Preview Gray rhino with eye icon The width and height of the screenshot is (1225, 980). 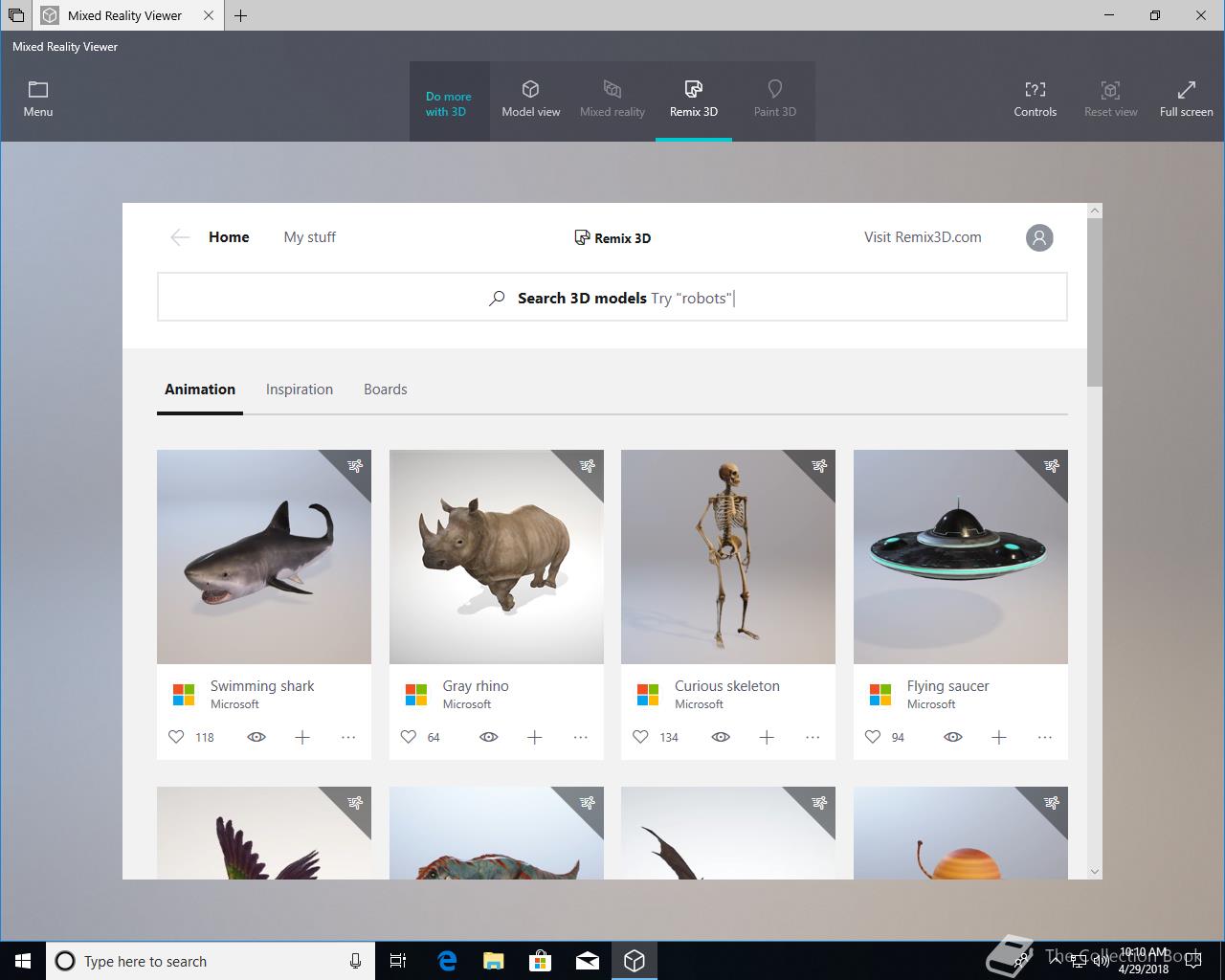coord(489,737)
